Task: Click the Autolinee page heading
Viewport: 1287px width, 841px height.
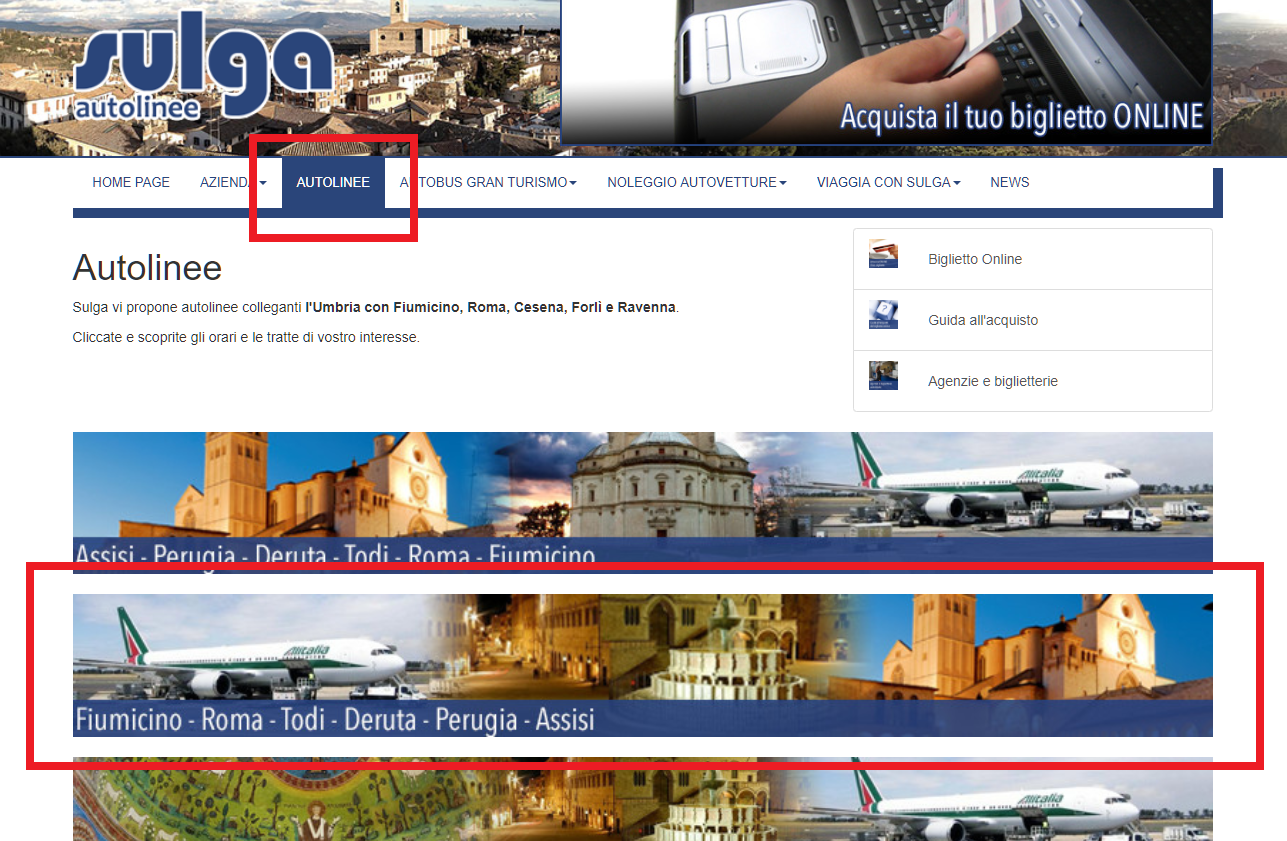Action: point(147,268)
